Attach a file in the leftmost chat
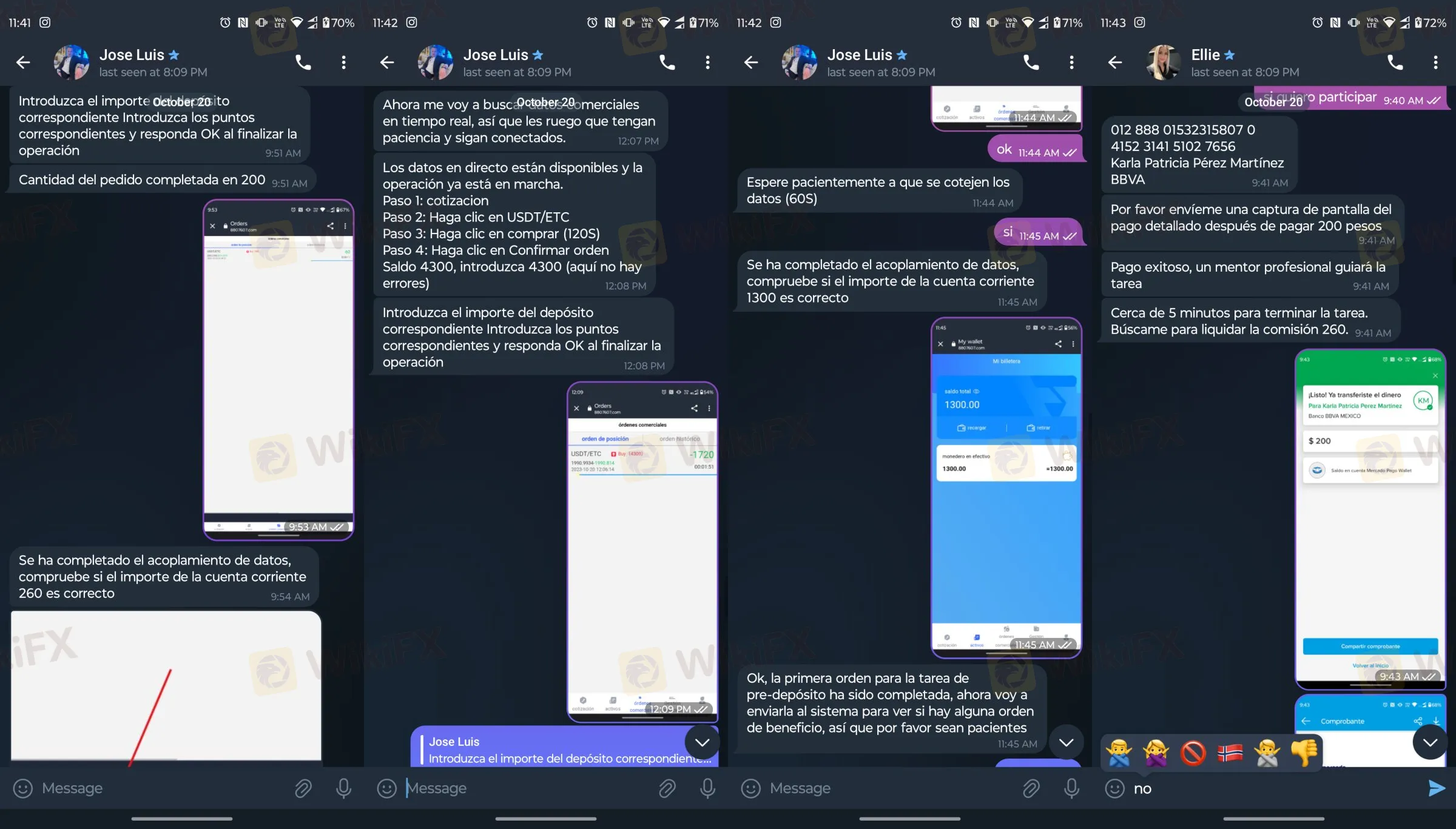The image size is (1456, 829). click(303, 788)
